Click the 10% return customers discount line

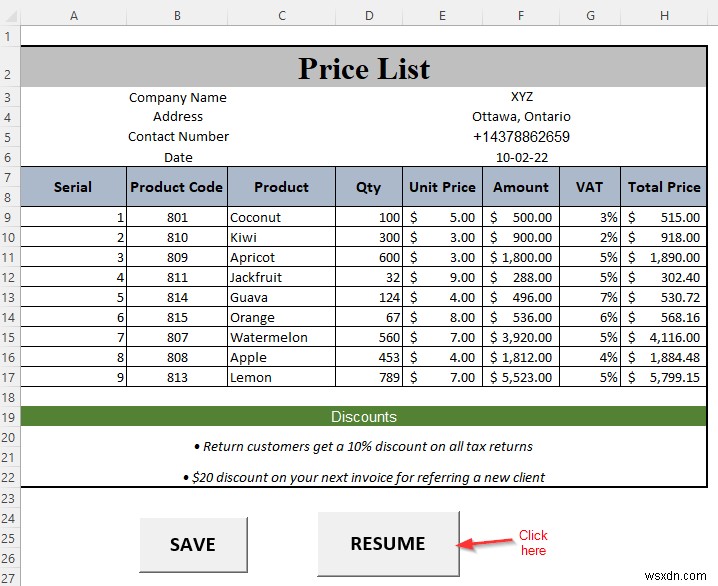[364, 446]
